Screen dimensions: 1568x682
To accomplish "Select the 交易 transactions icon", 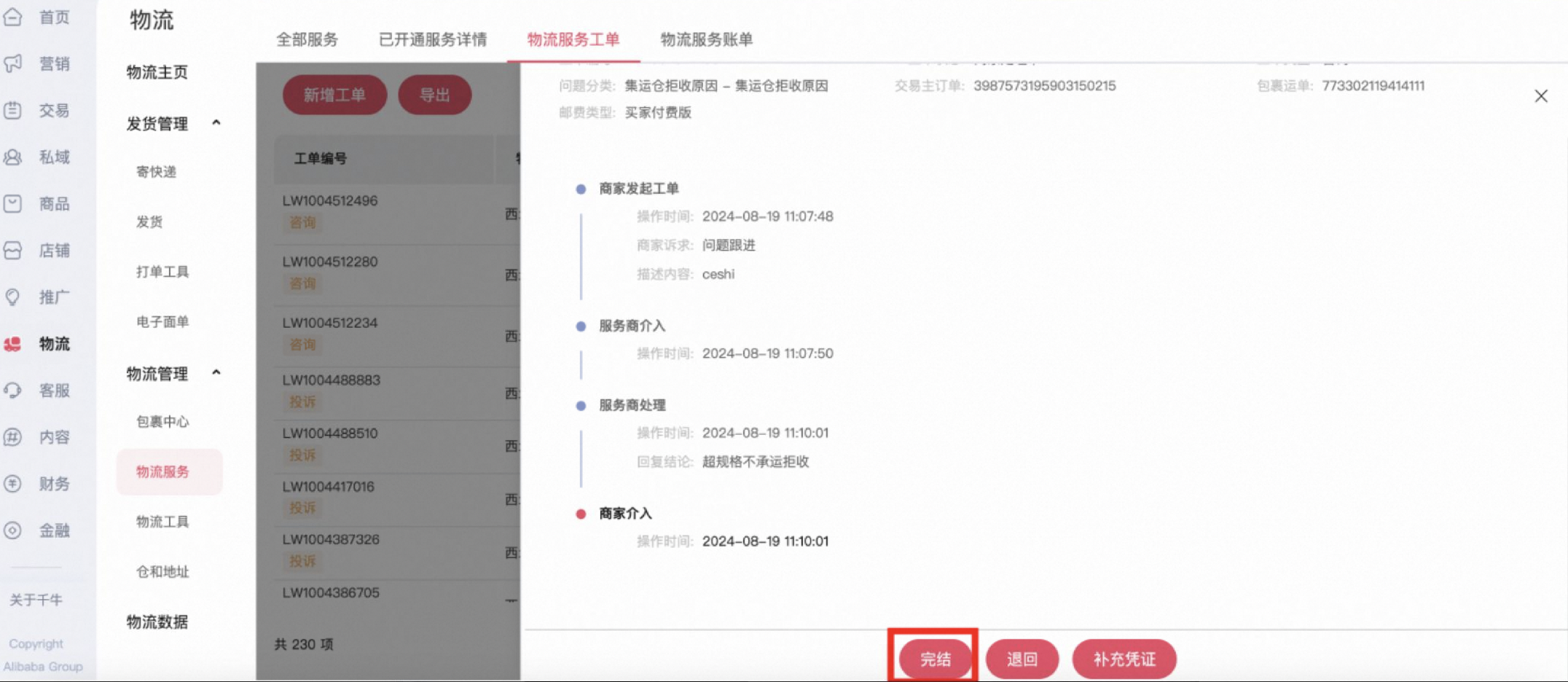I will point(13,110).
